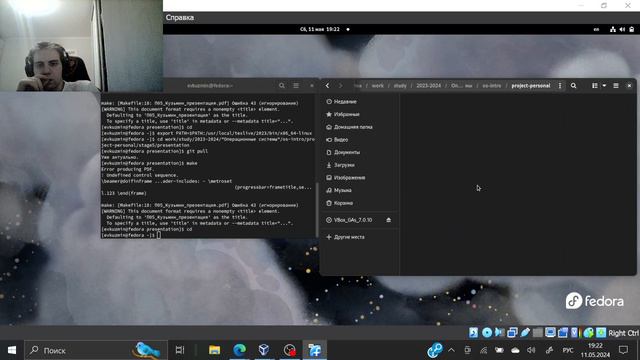The height and width of the screenshot is (360, 640).
Task: Click the blue link icon in system tray
Action: (435, 350)
